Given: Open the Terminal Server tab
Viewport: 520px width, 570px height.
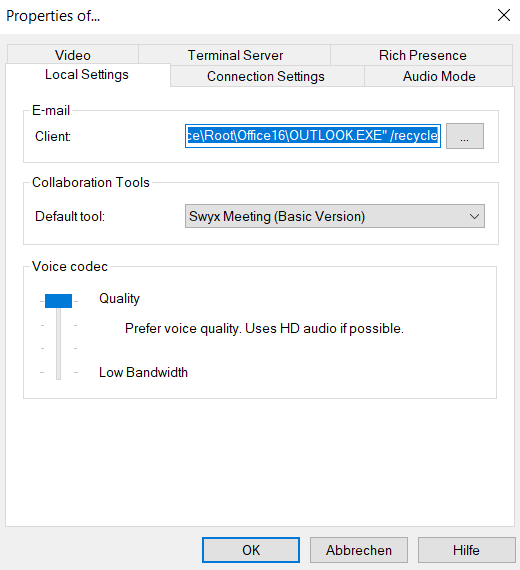Looking at the screenshot, I should tap(235, 55).
